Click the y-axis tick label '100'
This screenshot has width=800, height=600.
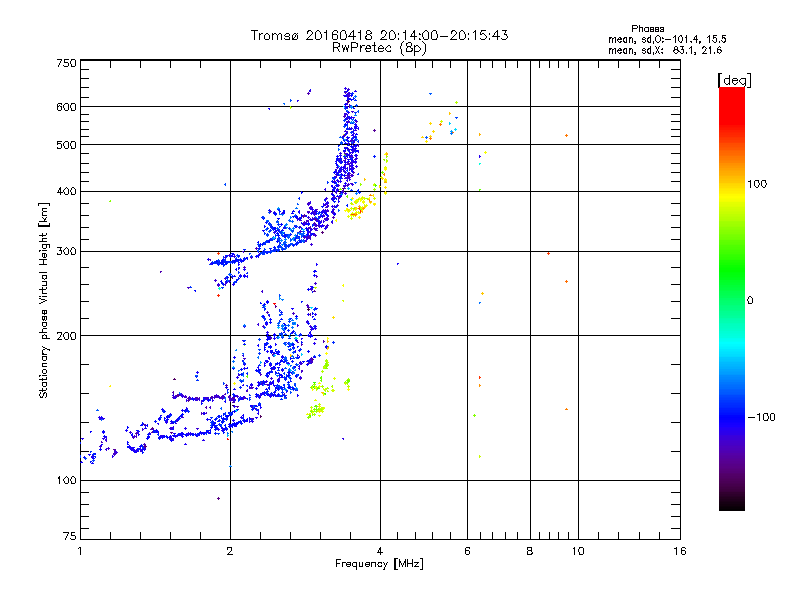[66, 481]
